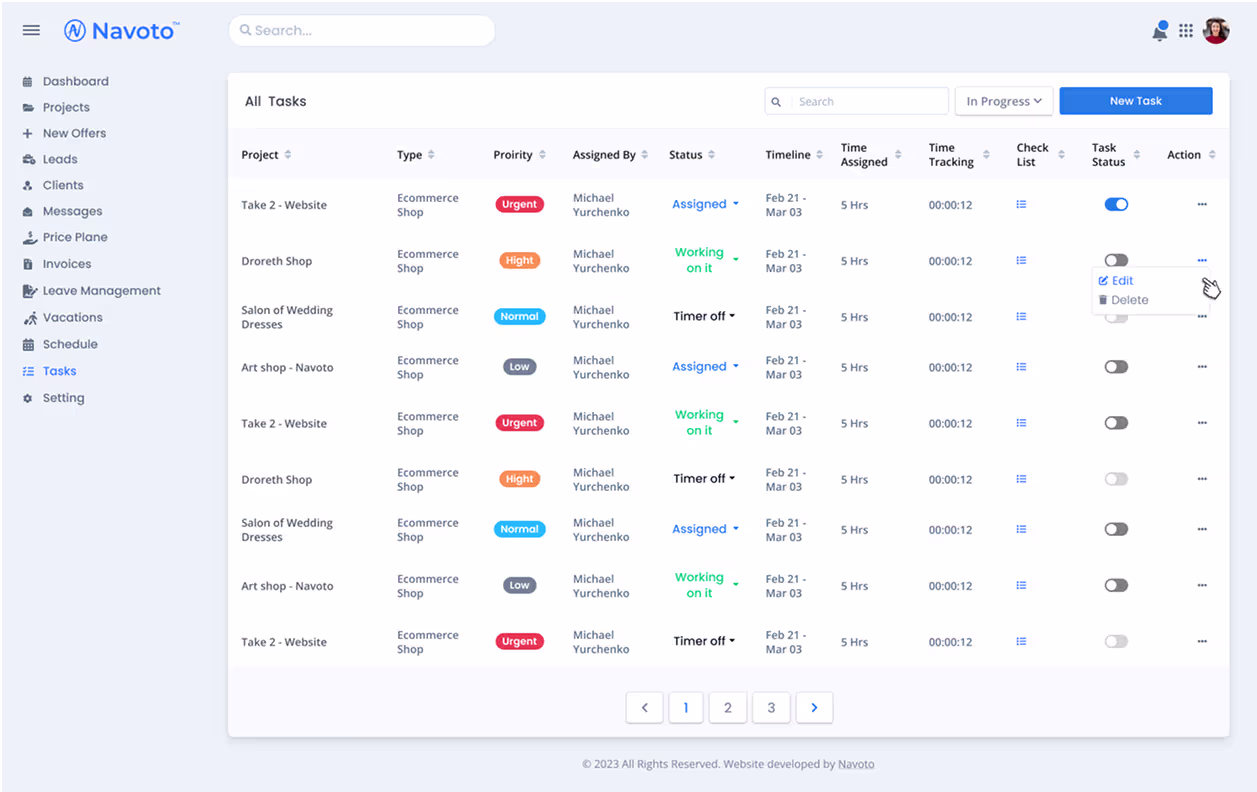
Task: Toggle task status for Art shop - Navoto Working on it row
Action: (1116, 585)
